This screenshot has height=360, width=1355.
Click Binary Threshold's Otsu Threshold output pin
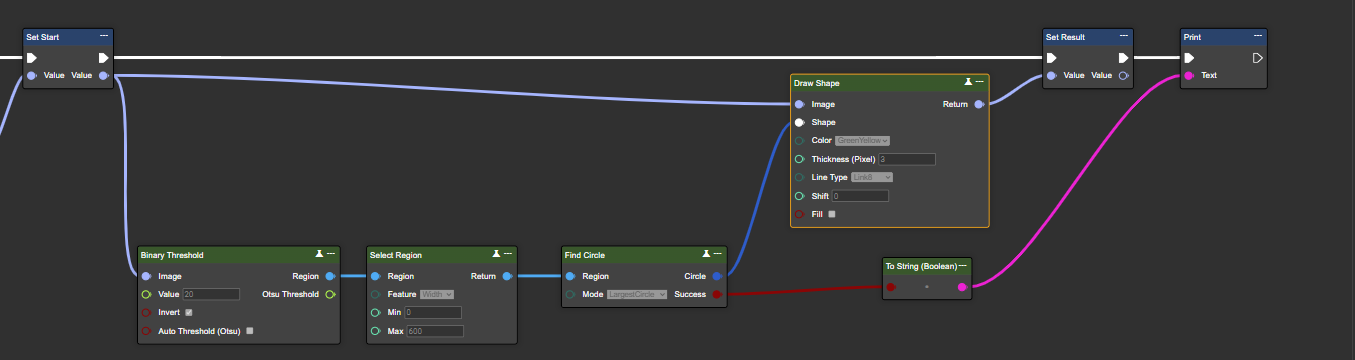click(x=330, y=294)
